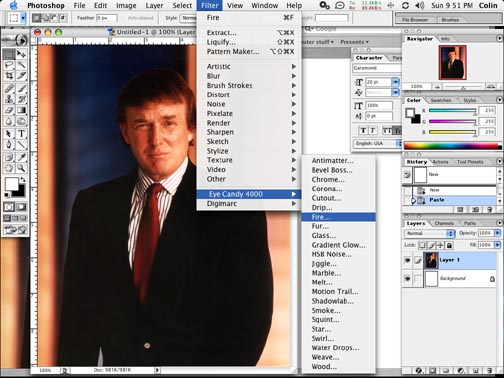The image size is (504, 378).
Task: Open History panel flyout menu arrow
Action: (499, 161)
